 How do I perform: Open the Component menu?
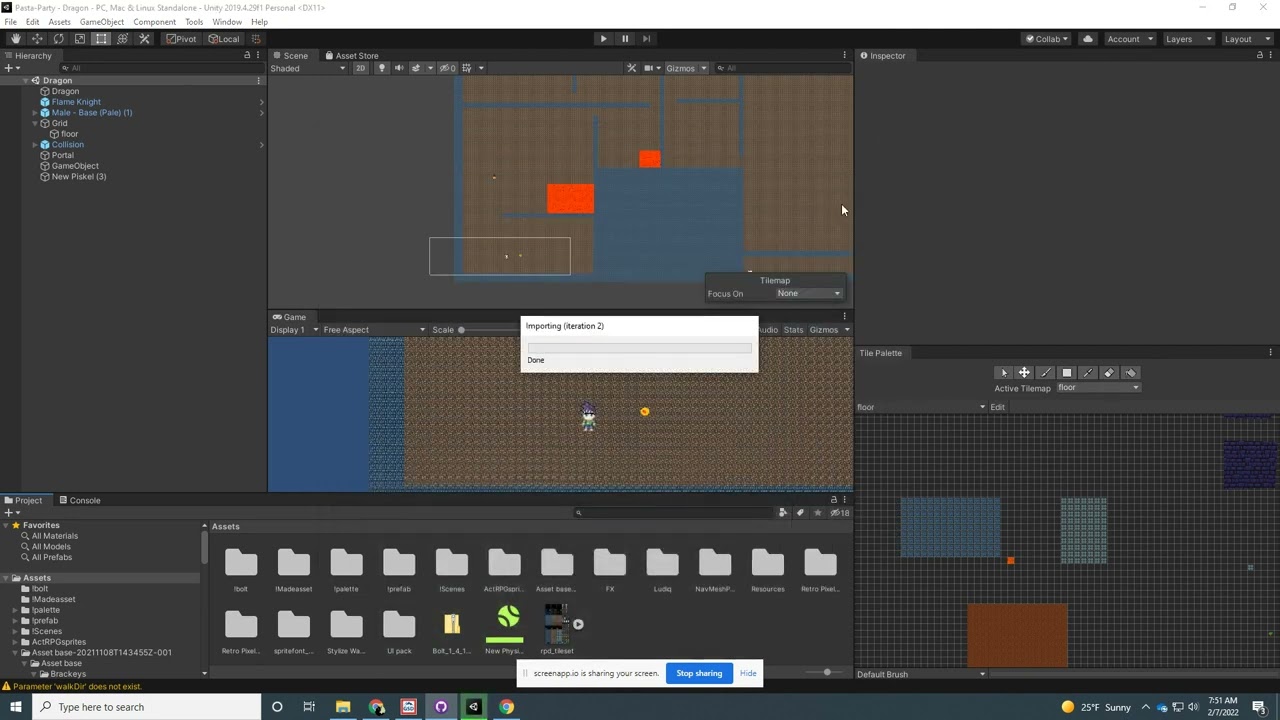[x=154, y=22]
